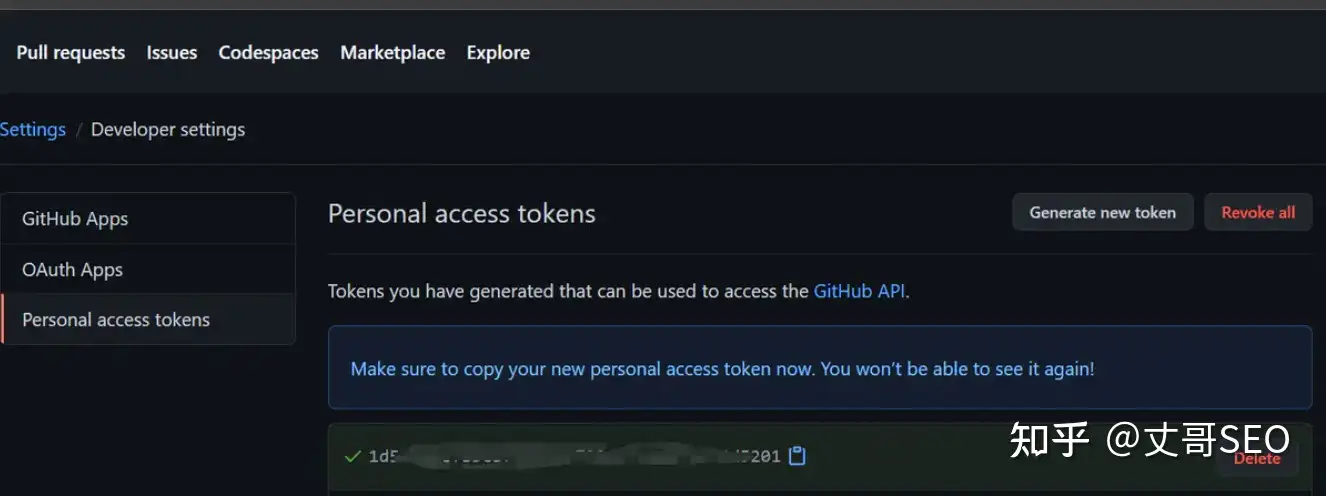Return to Settings via breadcrumb link
The width and height of the screenshot is (1326, 496).
33,130
